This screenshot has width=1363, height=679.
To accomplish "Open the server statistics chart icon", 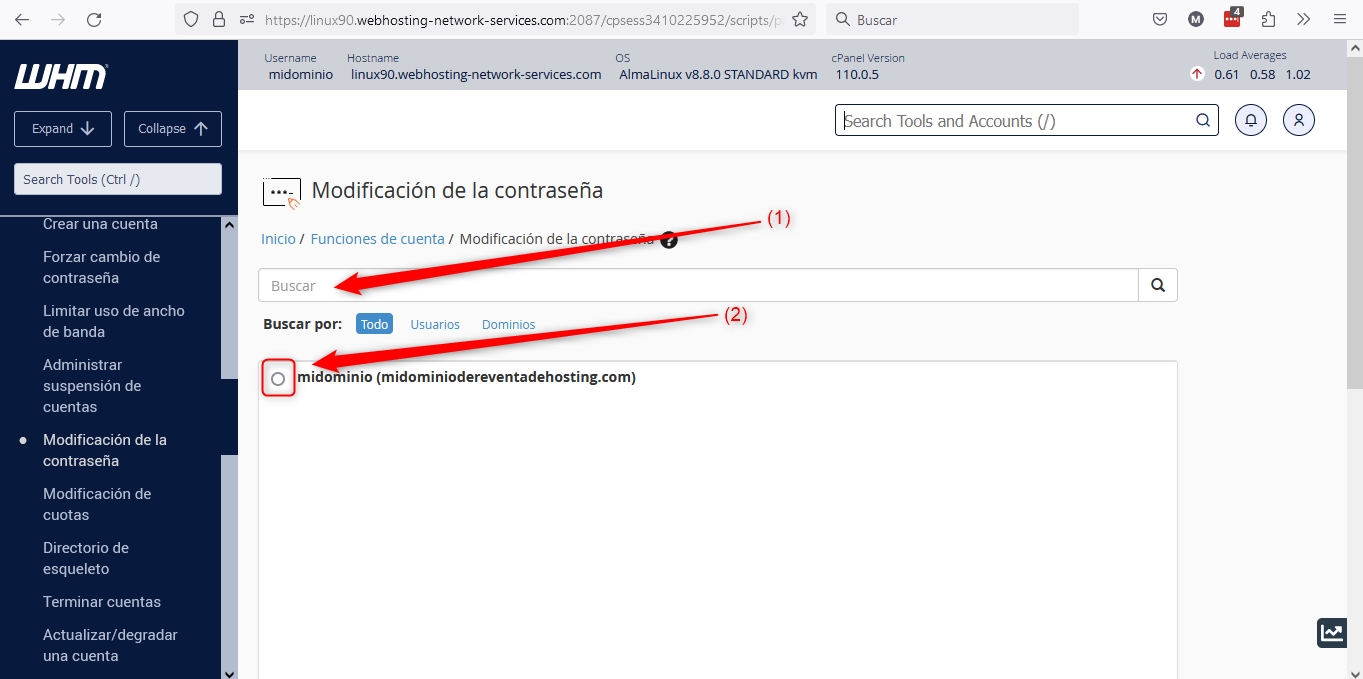I will (x=1332, y=632).
